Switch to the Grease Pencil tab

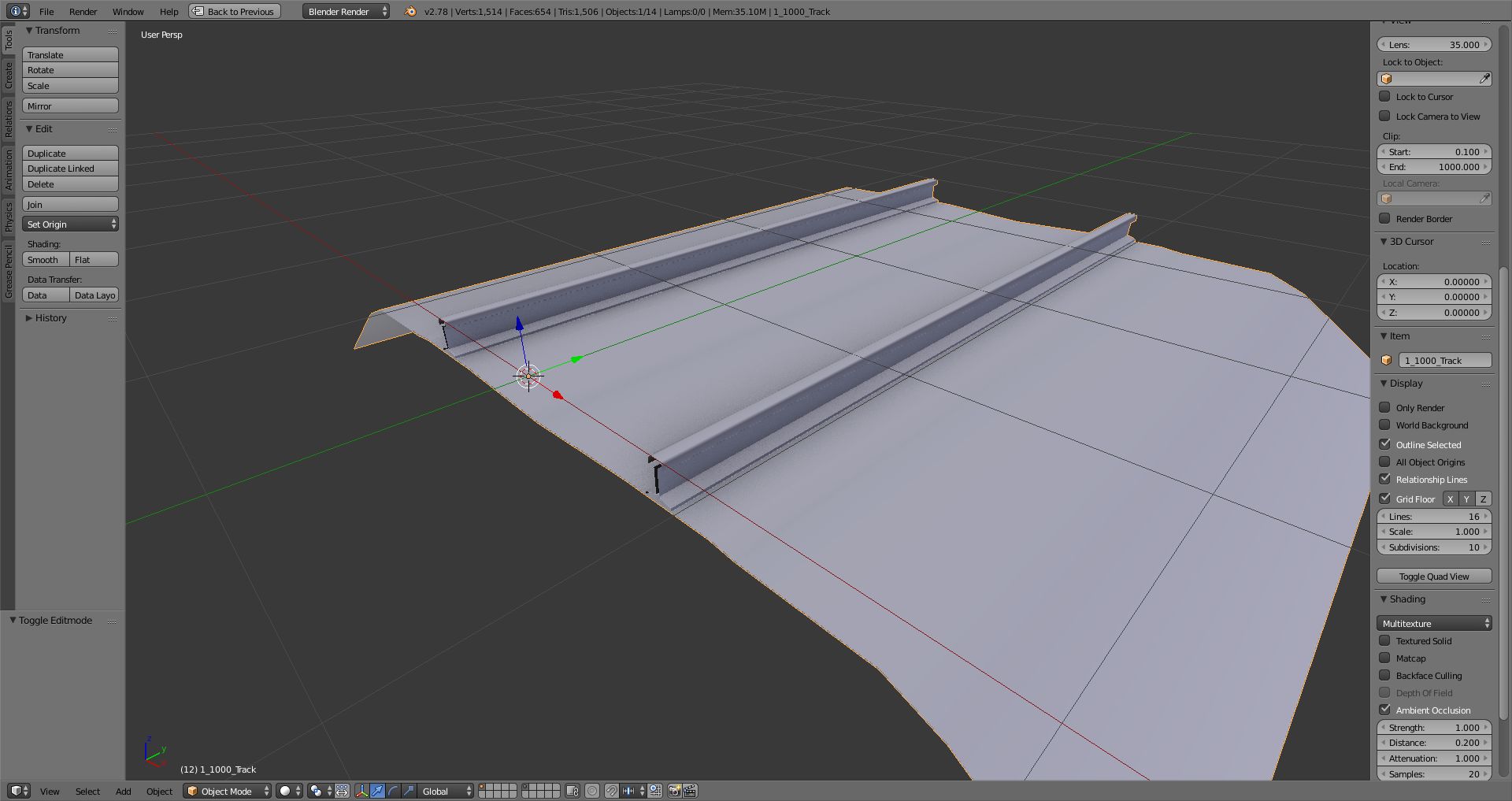[9, 271]
